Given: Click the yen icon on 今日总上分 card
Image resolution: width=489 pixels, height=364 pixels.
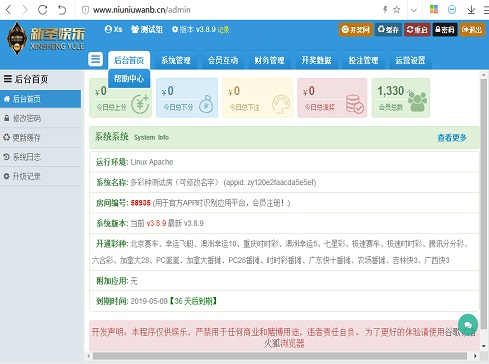Looking at the screenshot, I should point(140,104).
